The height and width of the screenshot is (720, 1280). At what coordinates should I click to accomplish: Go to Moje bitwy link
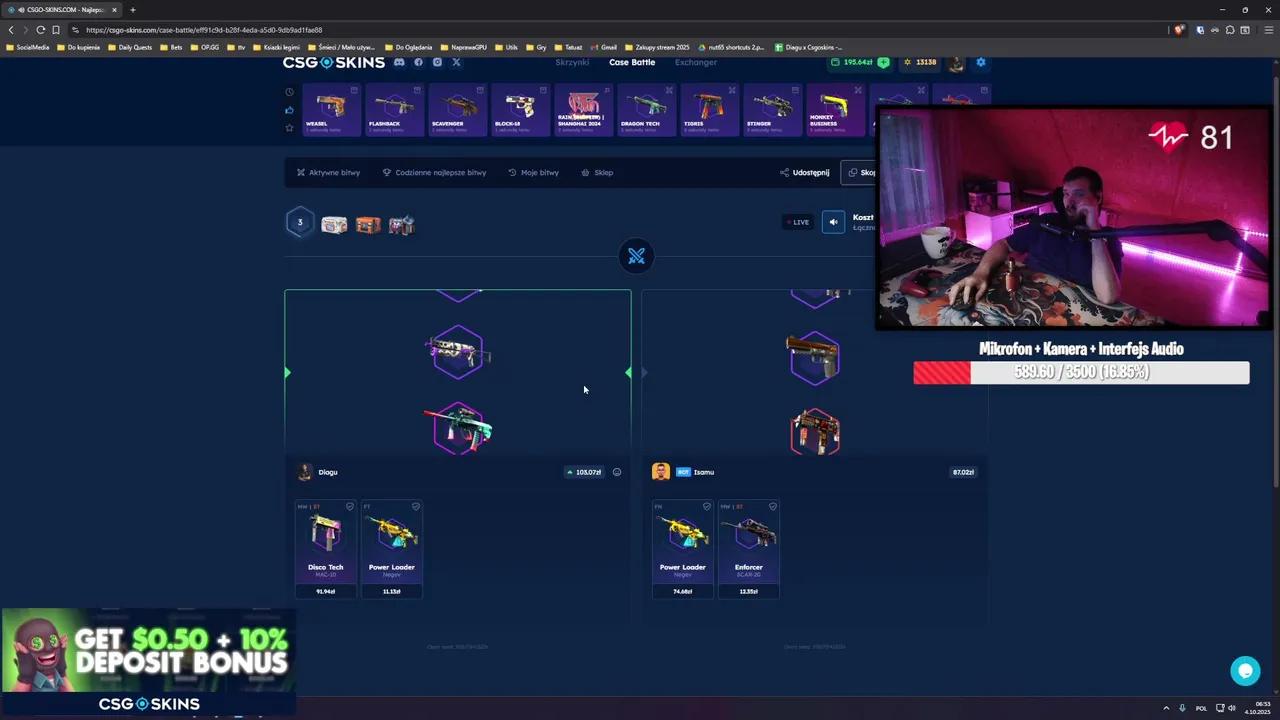pyautogui.click(x=534, y=172)
